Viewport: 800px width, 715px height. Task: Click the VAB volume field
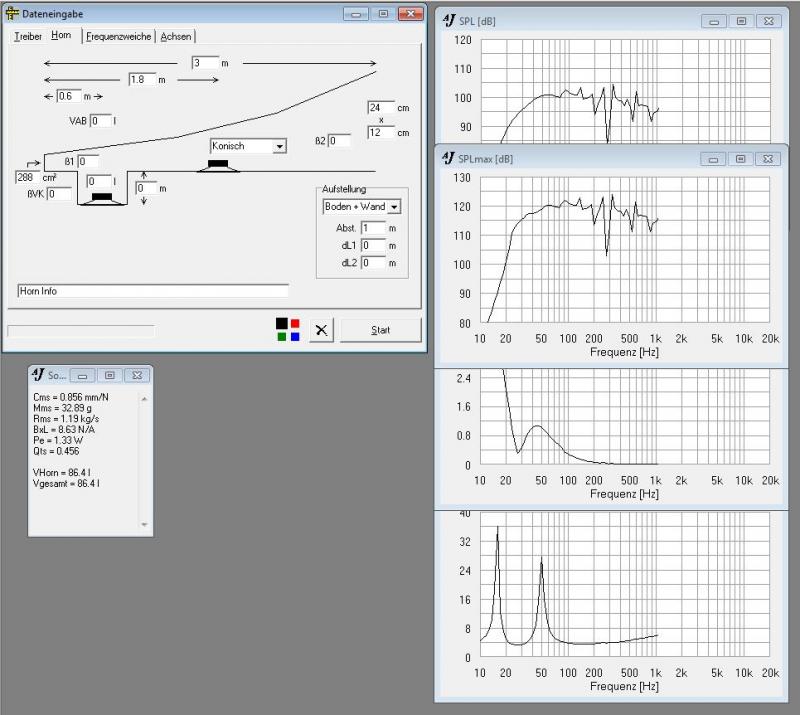click(101, 121)
